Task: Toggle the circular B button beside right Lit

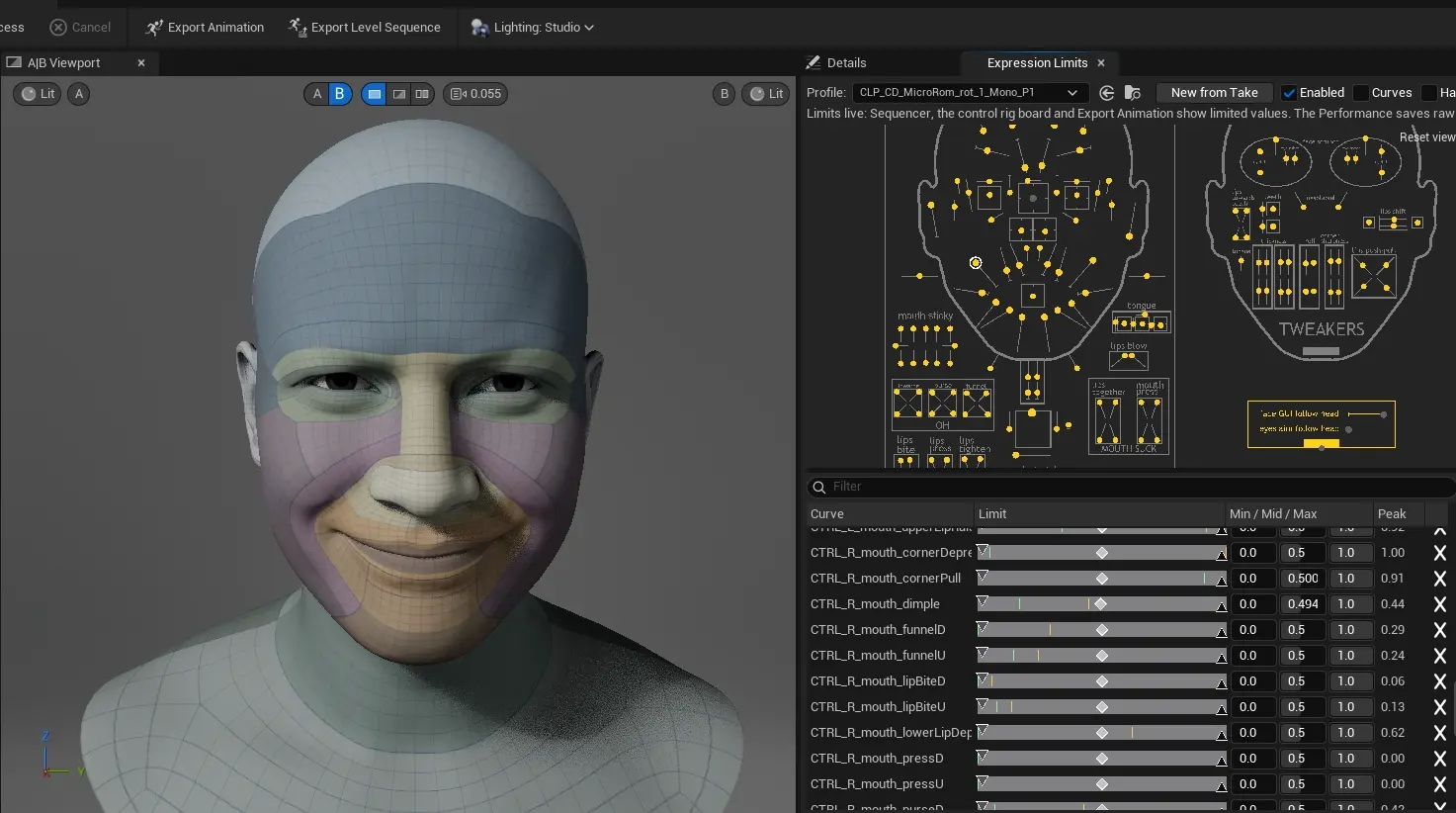Action: [x=725, y=94]
